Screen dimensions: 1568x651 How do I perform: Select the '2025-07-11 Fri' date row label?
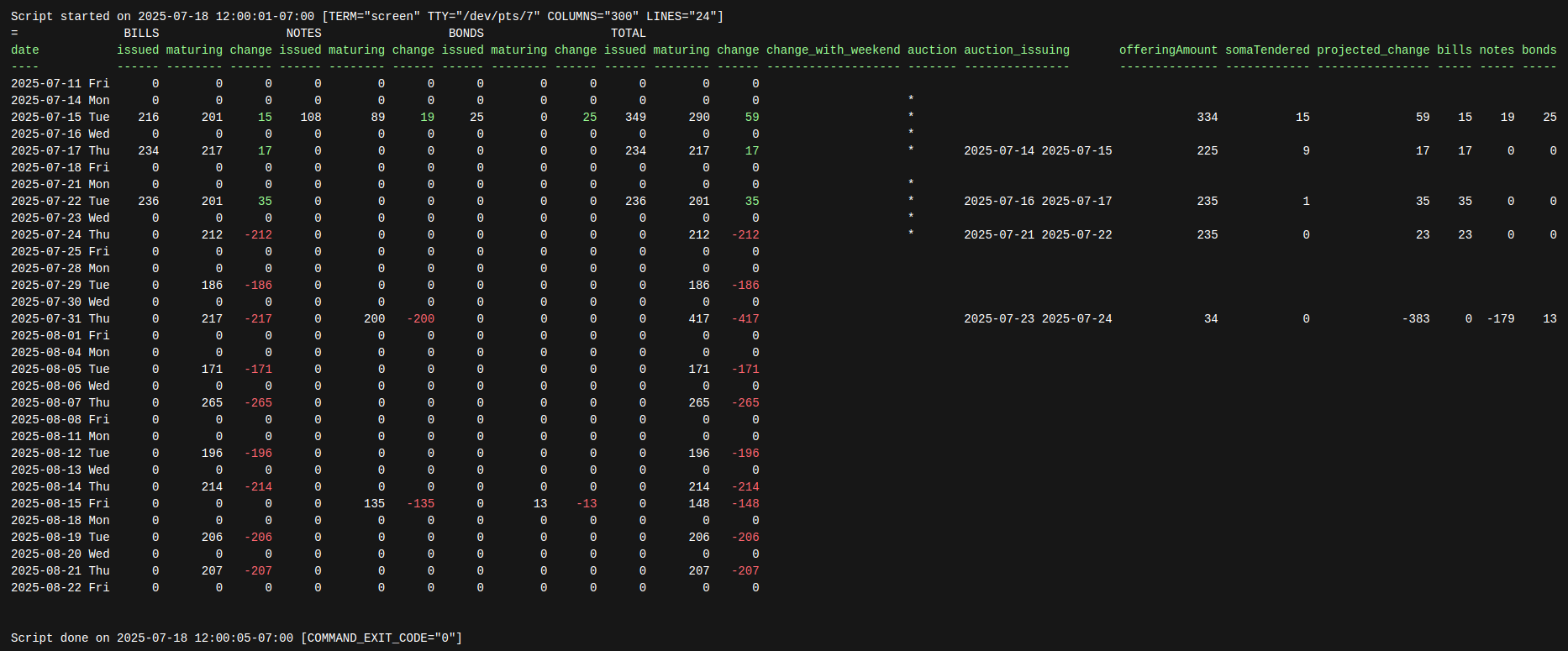[61, 84]
